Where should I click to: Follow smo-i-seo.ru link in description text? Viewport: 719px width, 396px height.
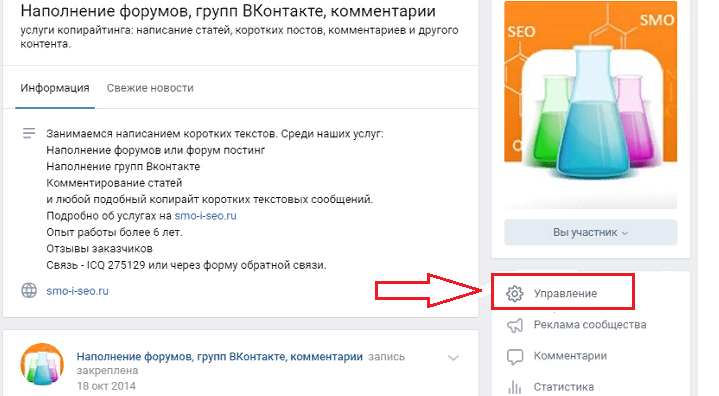pyautogui.click(x=205, y=216)
